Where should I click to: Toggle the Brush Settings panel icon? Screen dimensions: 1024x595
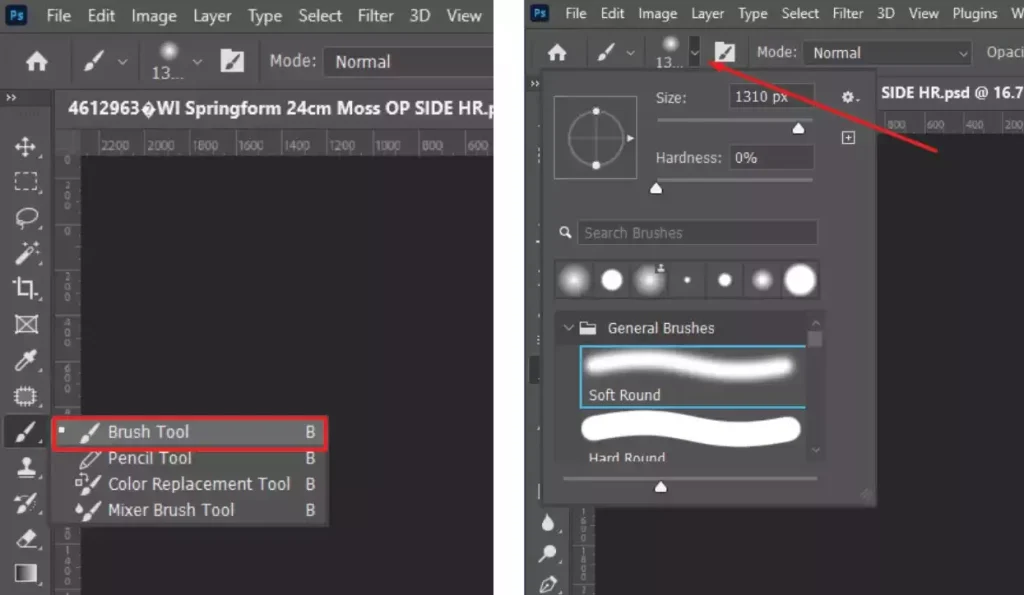click(724, 52)
